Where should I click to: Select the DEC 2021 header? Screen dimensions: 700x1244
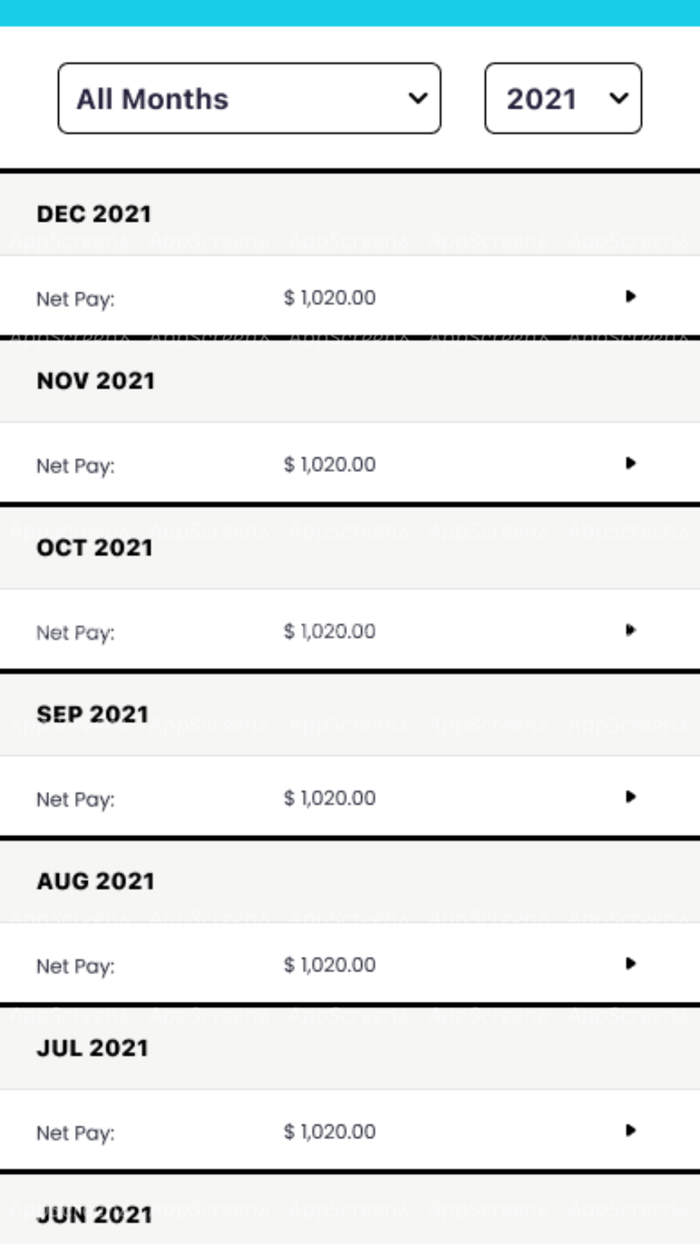coord(94,214)
